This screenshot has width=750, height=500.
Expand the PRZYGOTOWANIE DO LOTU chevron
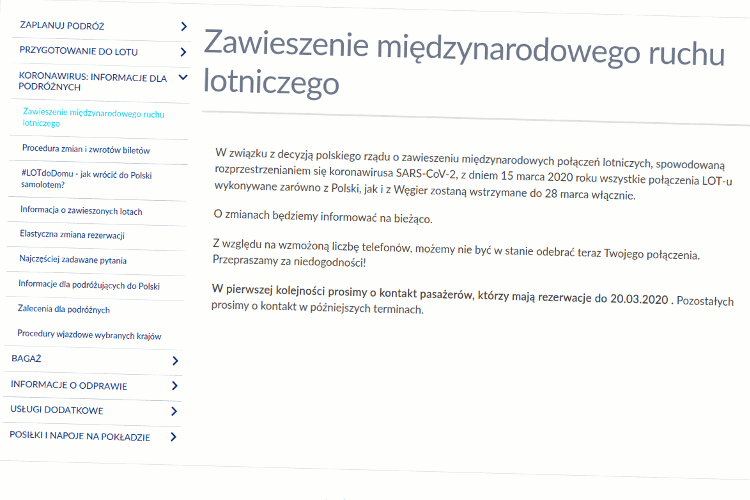tap(183, 52)
